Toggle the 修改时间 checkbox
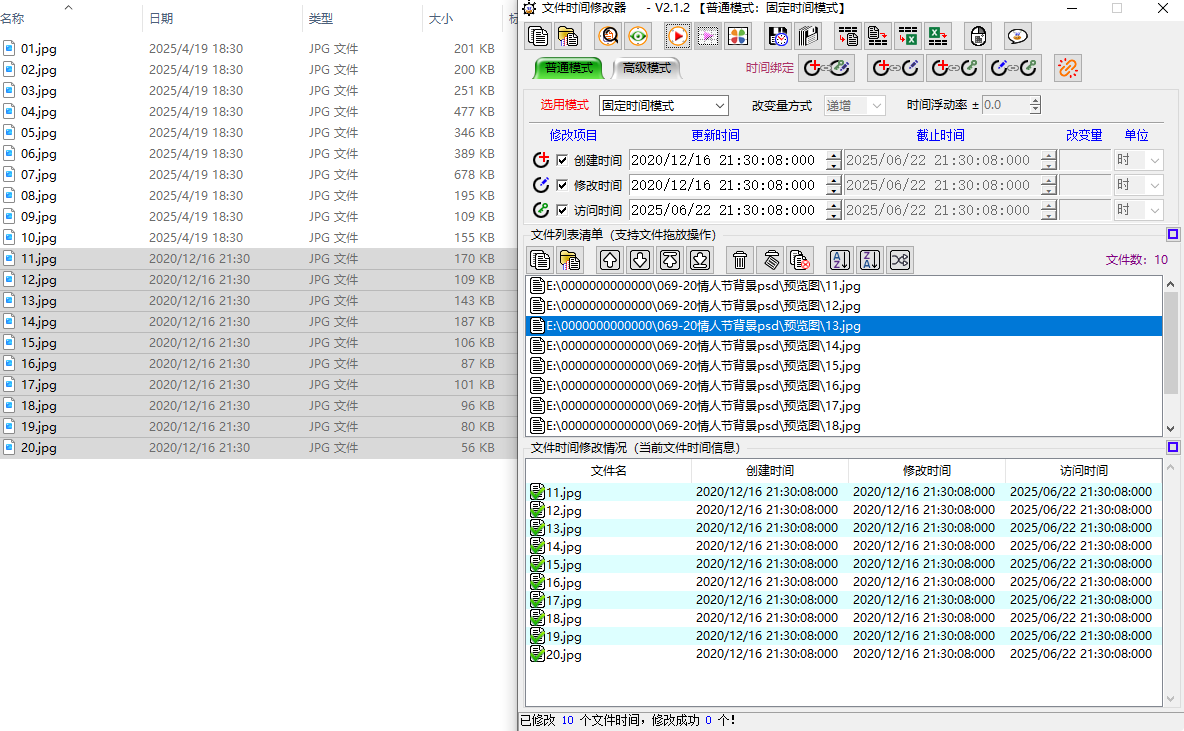This screenshot has height=731, width=1184. (x=562, y=185)
